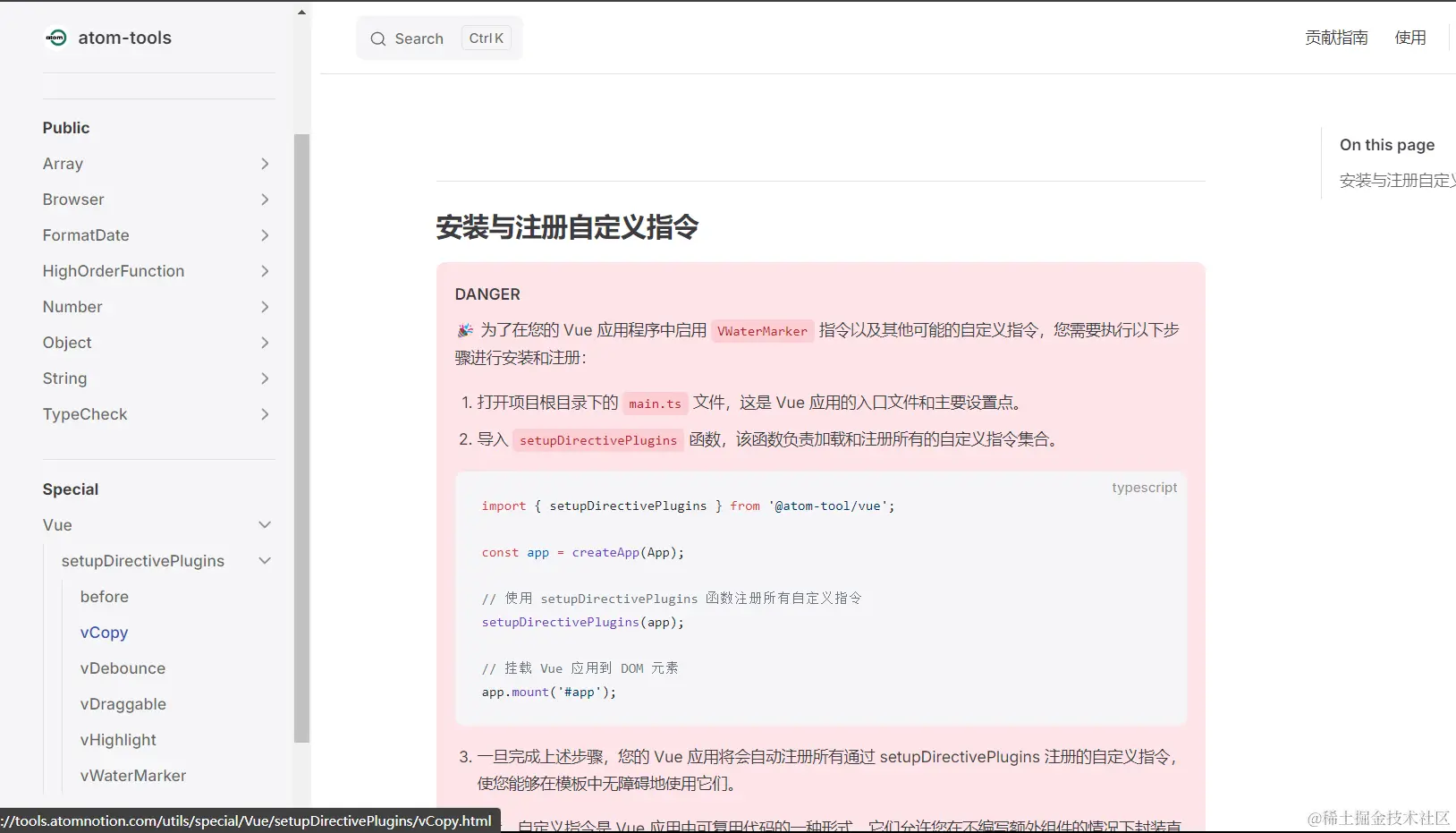Click the setupDirectivePlugins(app); code line
1456x833 pixels.
coord(583,622)
